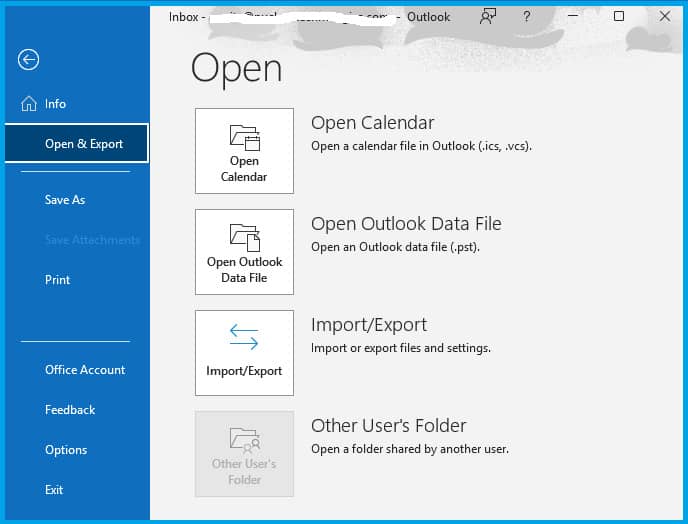Click the Open Calendar folder icon tile
The width and height of the screenshot is (688, 524).
point(244,151)
